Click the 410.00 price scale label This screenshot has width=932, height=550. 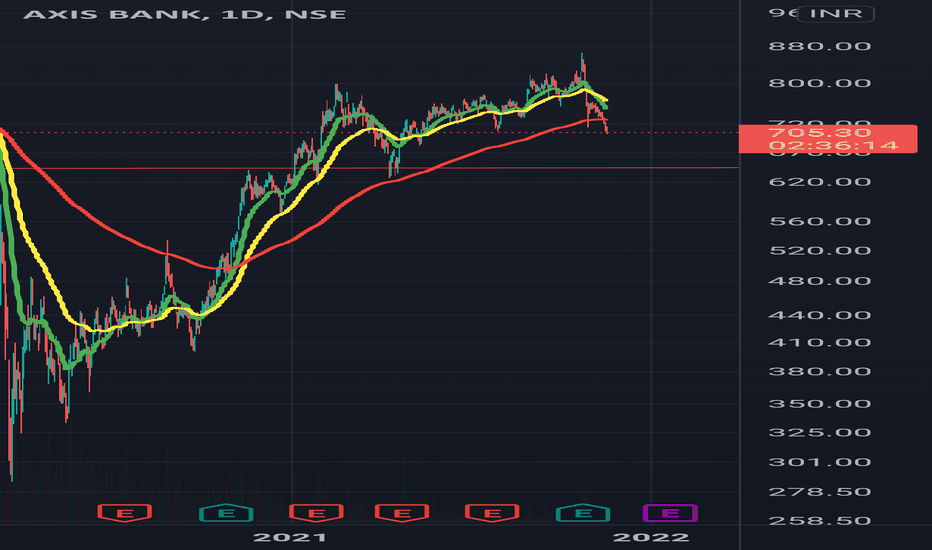820,342
